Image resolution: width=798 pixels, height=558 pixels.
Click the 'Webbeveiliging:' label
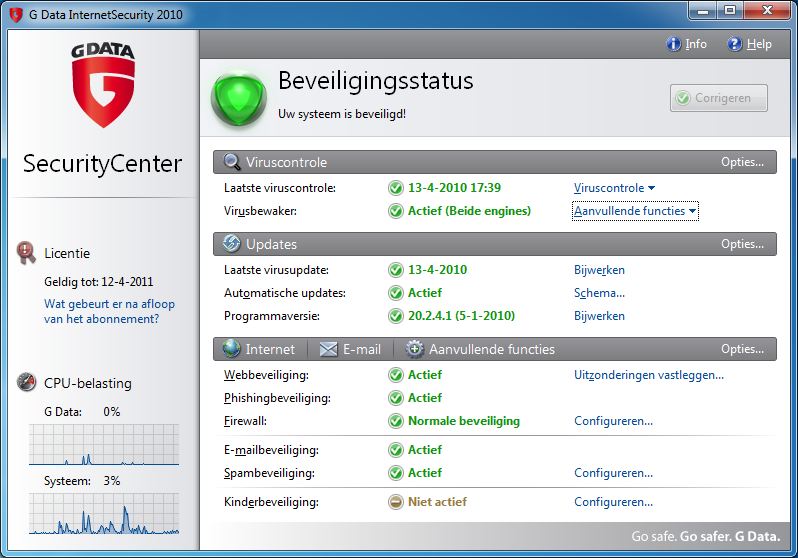point(266,375)
